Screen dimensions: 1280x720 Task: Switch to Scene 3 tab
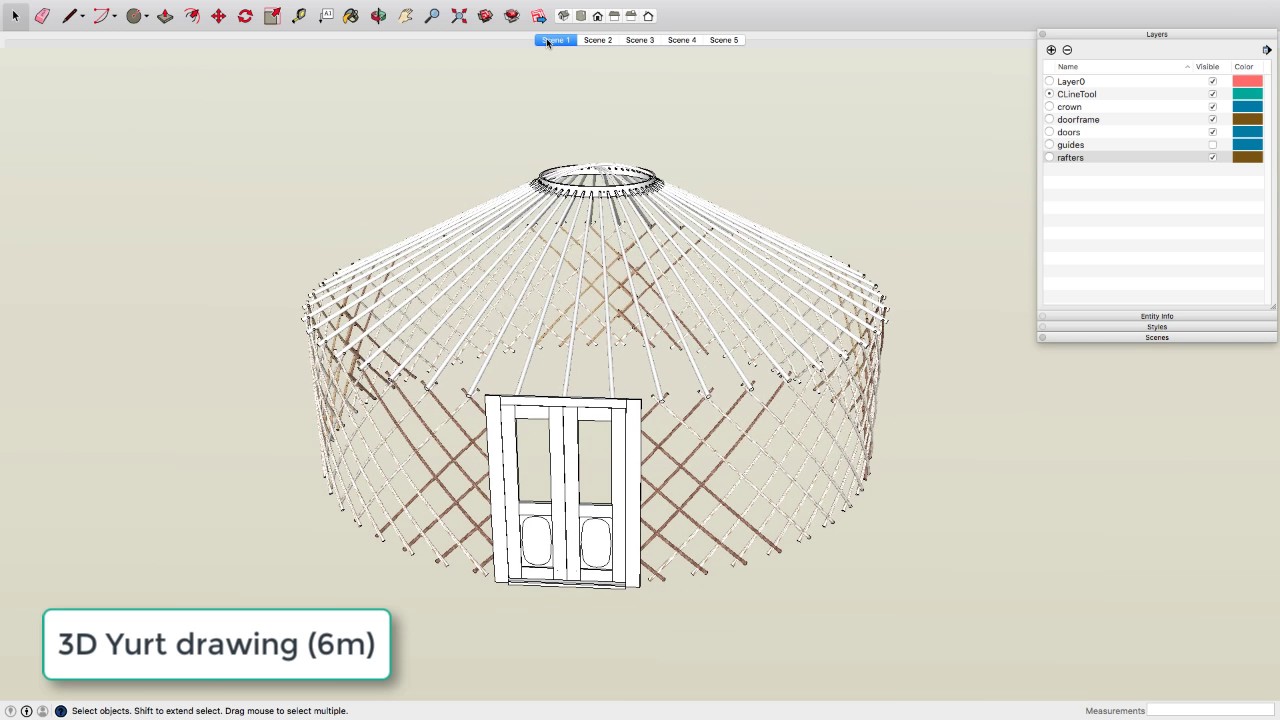[x=639, y=40]
